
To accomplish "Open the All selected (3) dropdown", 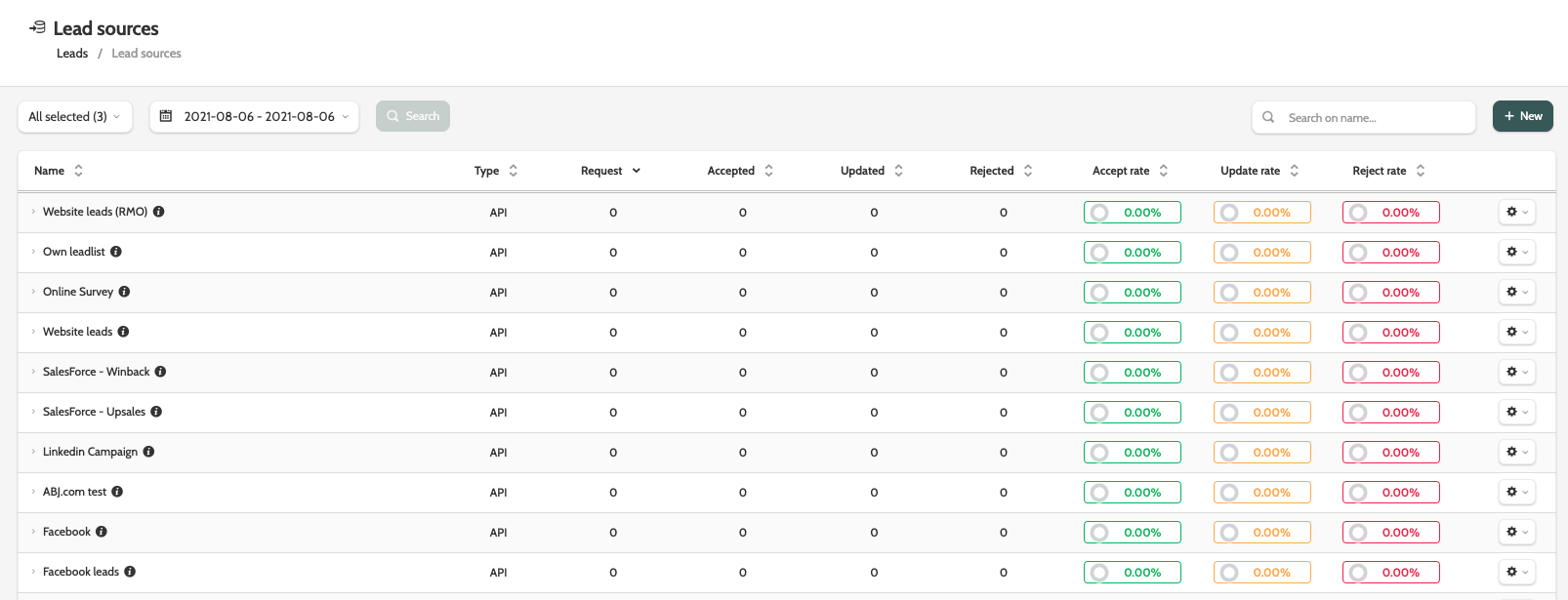I will click(x=75, y=116).
